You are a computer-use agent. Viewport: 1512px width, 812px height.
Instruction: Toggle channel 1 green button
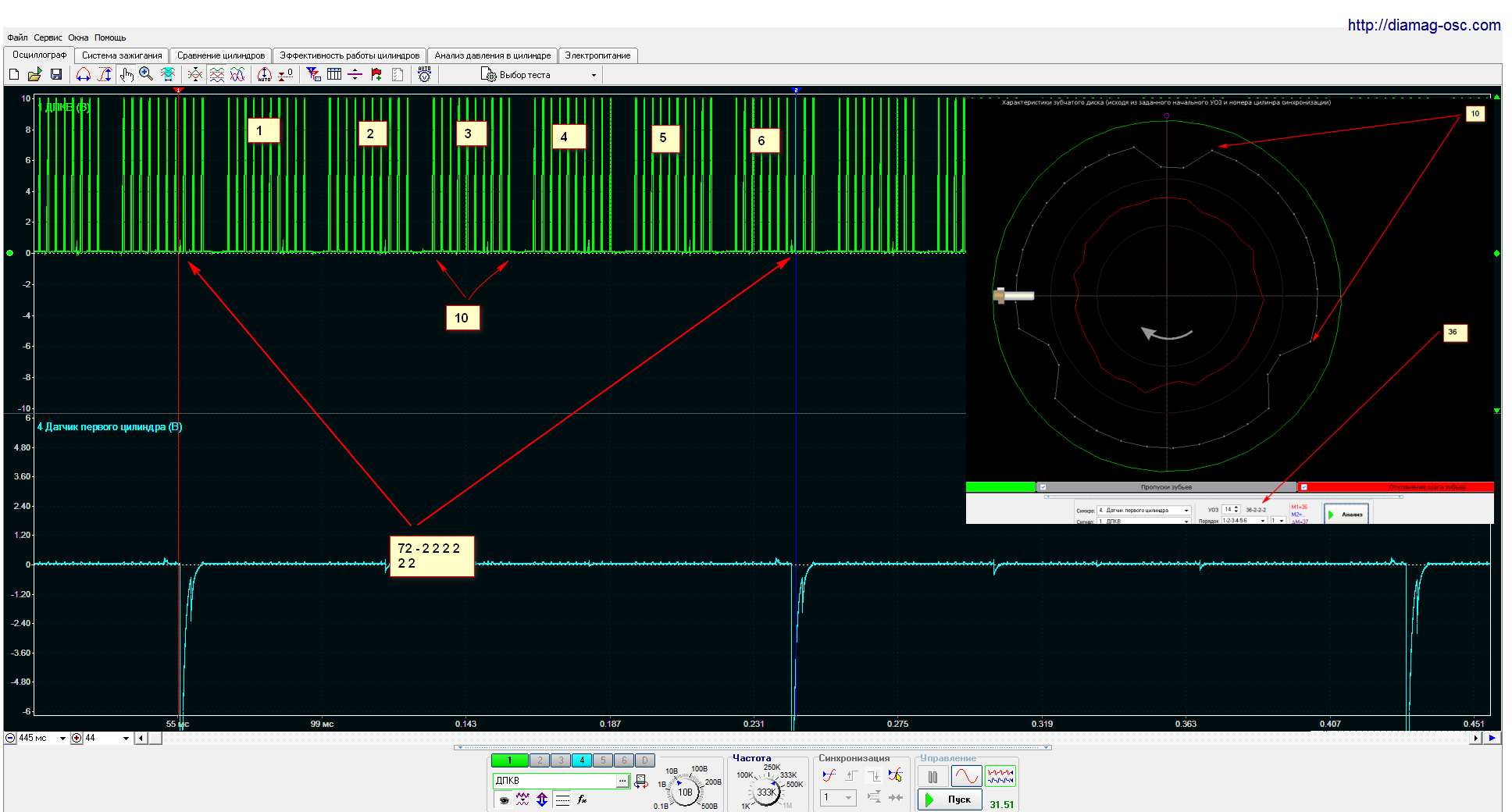[x=509, y=760]
